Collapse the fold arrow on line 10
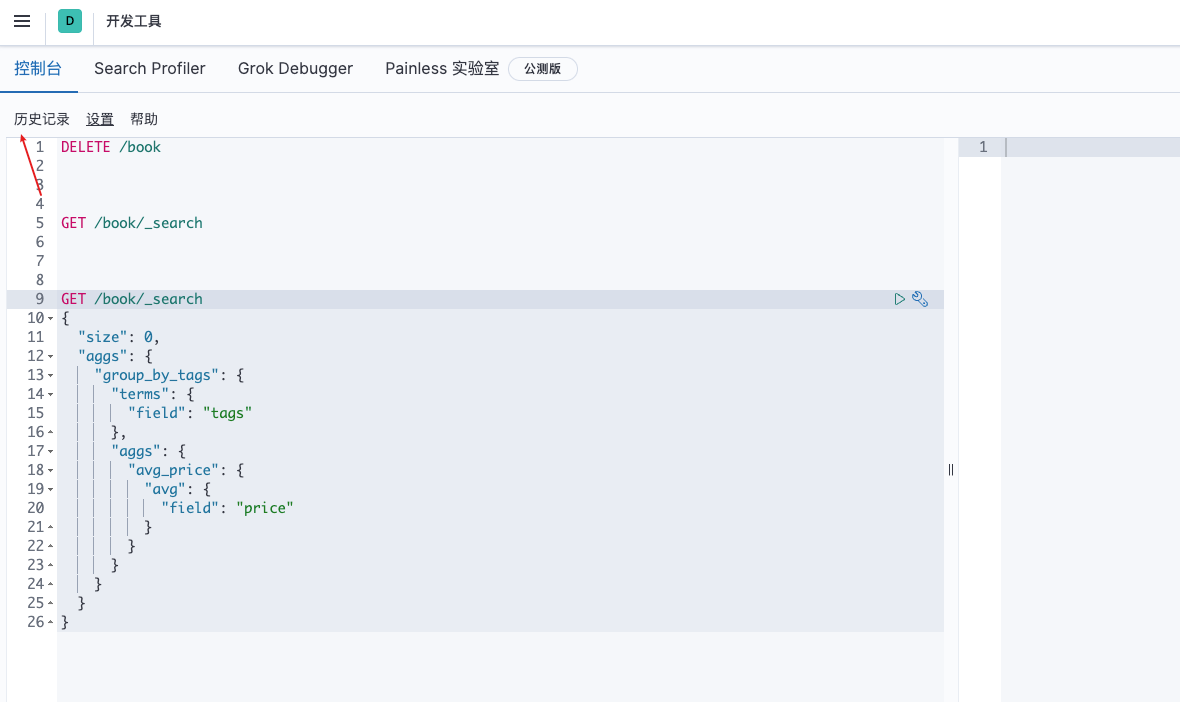The height and width of the screenshot is (702, 1180). pos(51,319)
